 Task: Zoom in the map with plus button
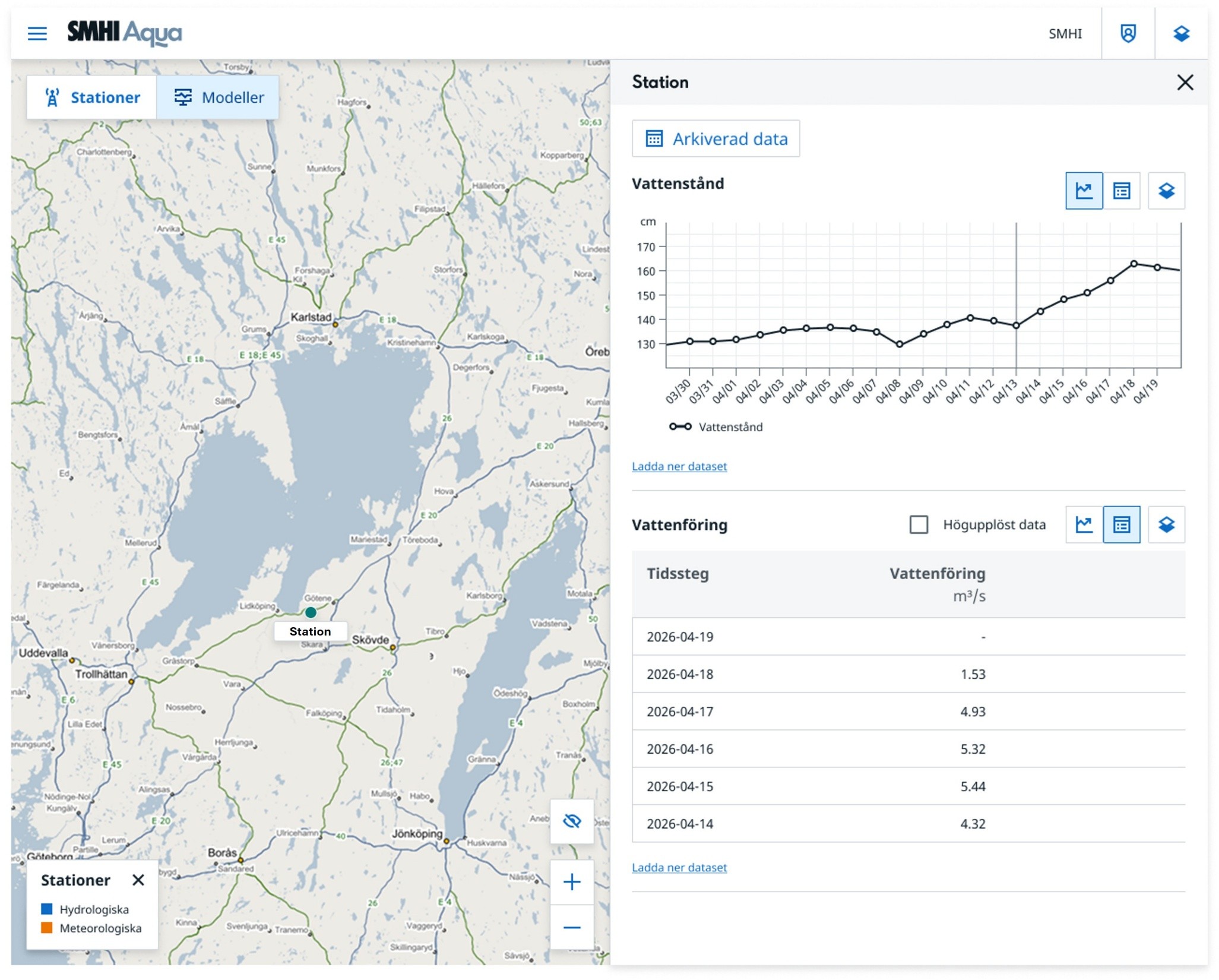tap(571, 881)
